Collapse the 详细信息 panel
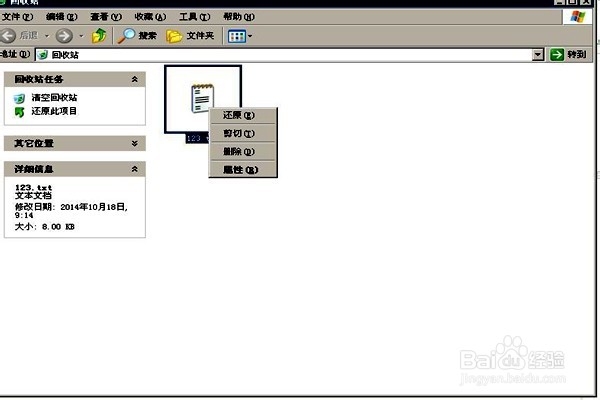Viewport: 600px width, 400px height. point(134,169)
